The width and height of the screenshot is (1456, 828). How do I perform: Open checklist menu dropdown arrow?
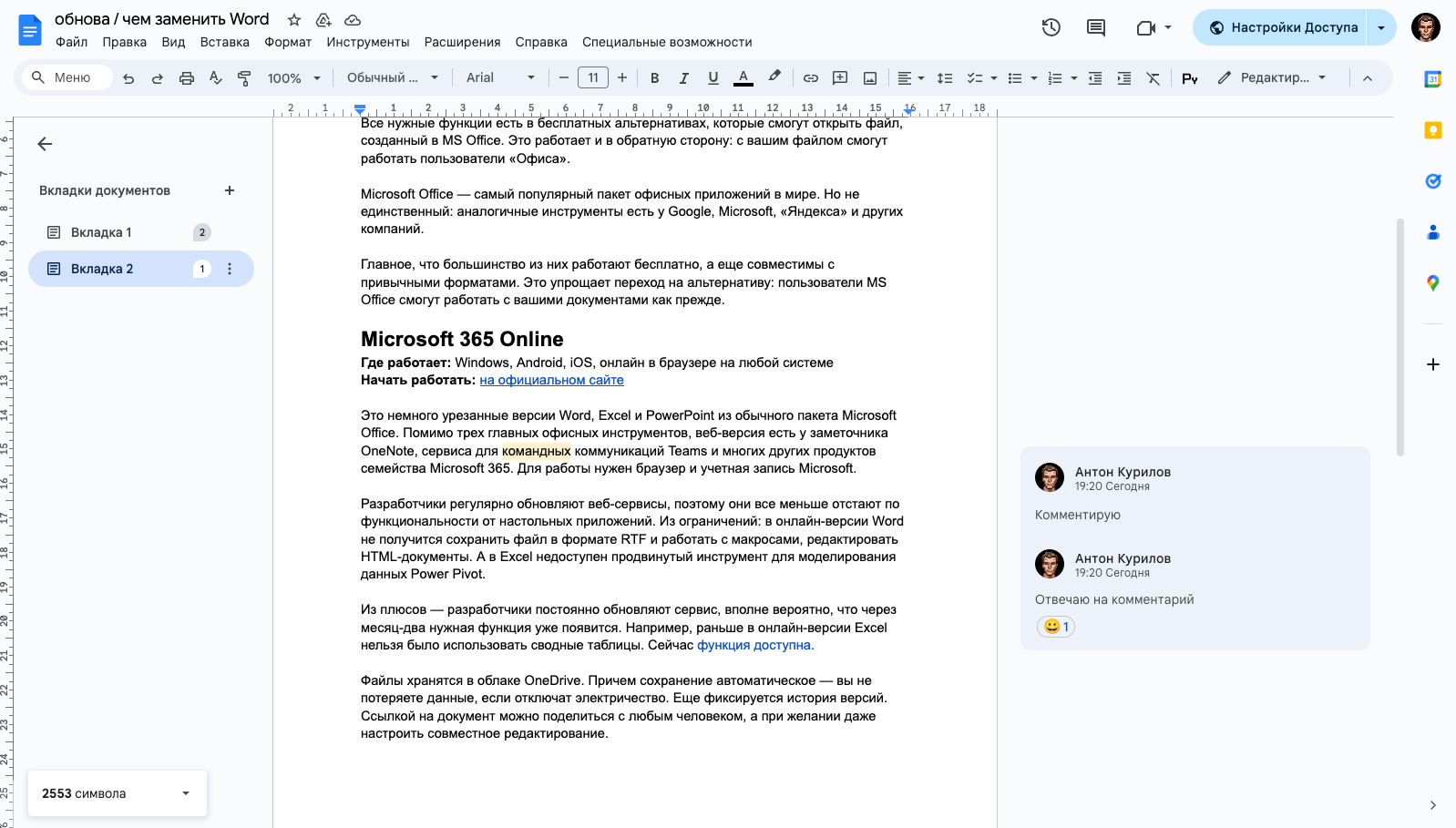pos(994,78)
